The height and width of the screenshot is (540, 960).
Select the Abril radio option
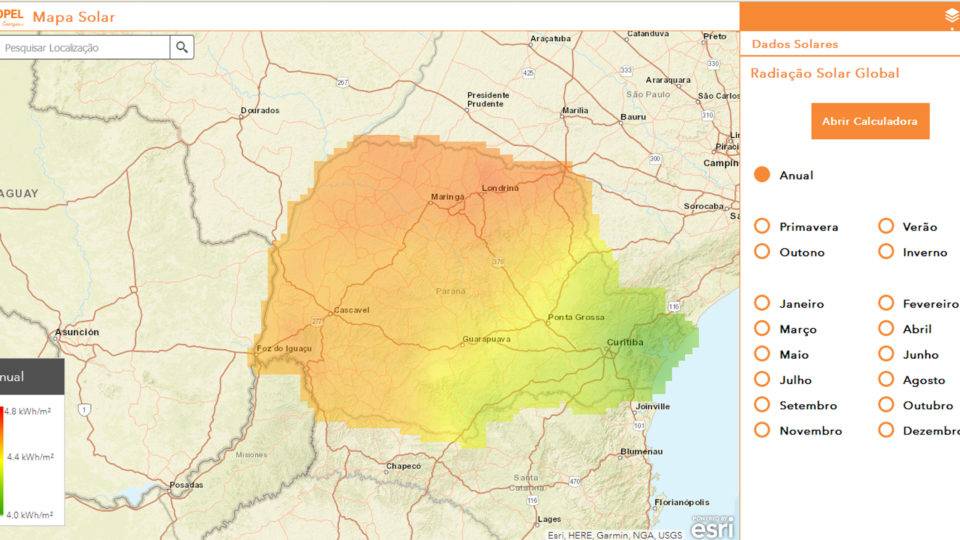(x=886, y=329)
